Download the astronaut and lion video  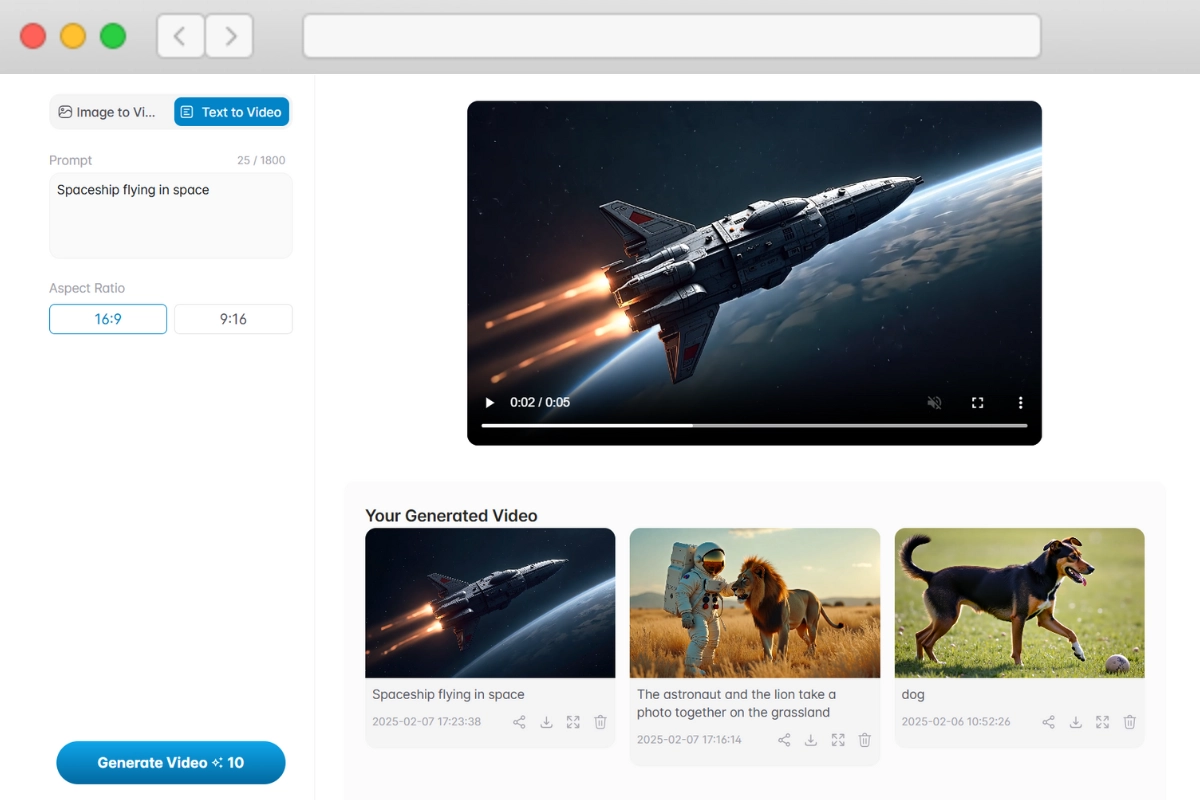pyautogui.click(x=810, y=740)
